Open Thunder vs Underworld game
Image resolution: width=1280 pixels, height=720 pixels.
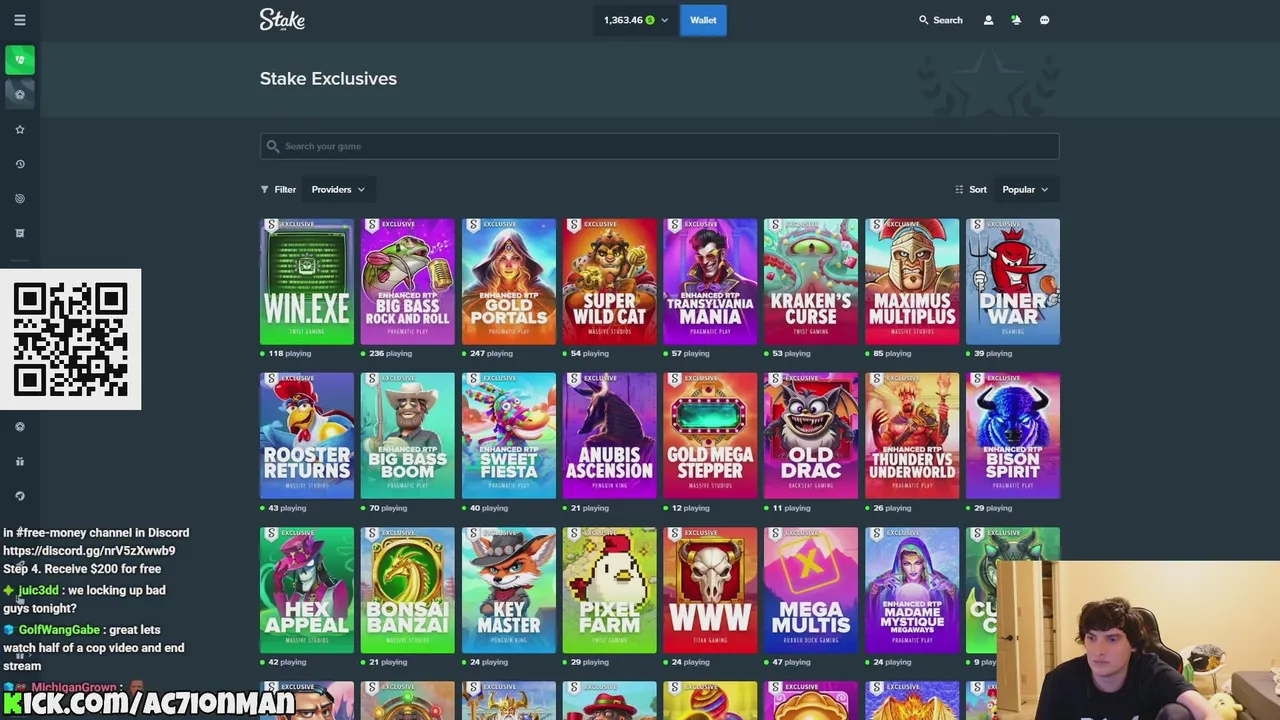coord(912,436)
